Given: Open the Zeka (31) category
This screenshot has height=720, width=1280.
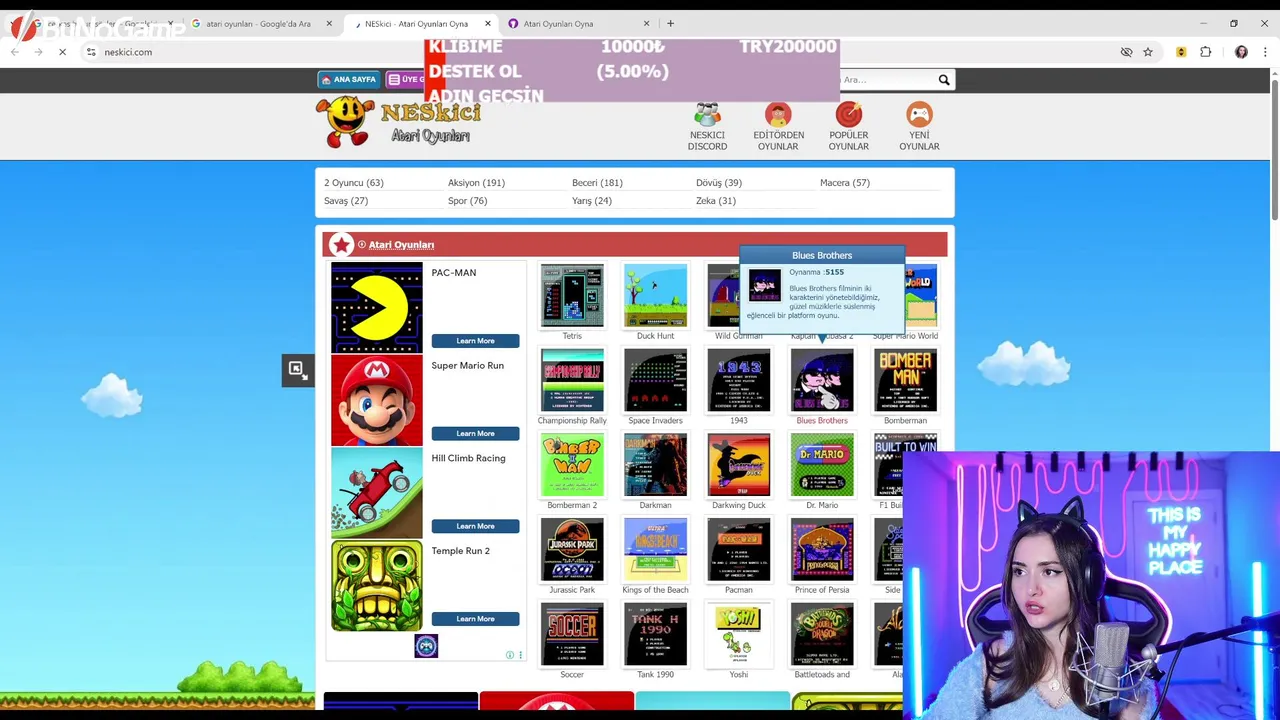Looking at the screenshot, I should pyautogui.click(x=716, y=201).
